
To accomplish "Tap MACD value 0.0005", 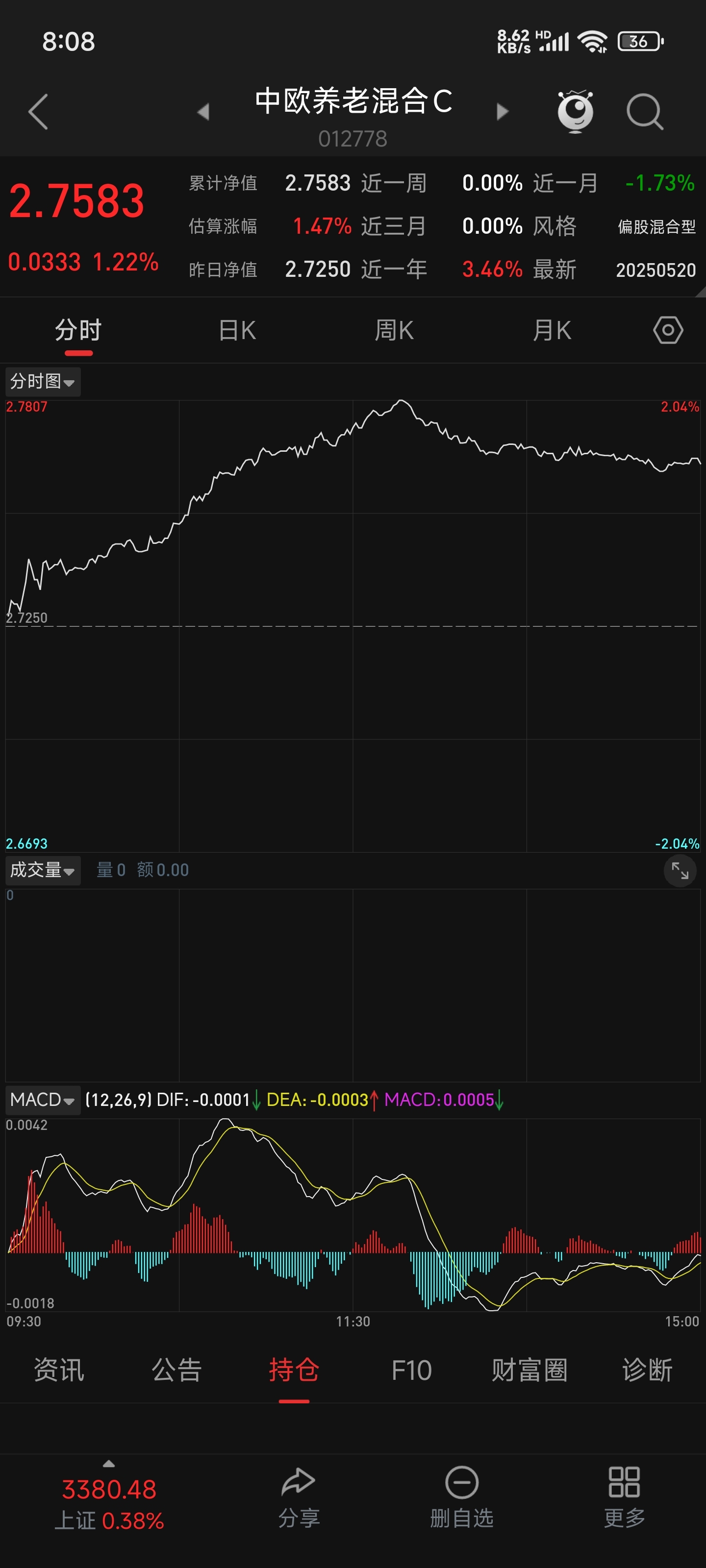I will (x=468, y=1100).
